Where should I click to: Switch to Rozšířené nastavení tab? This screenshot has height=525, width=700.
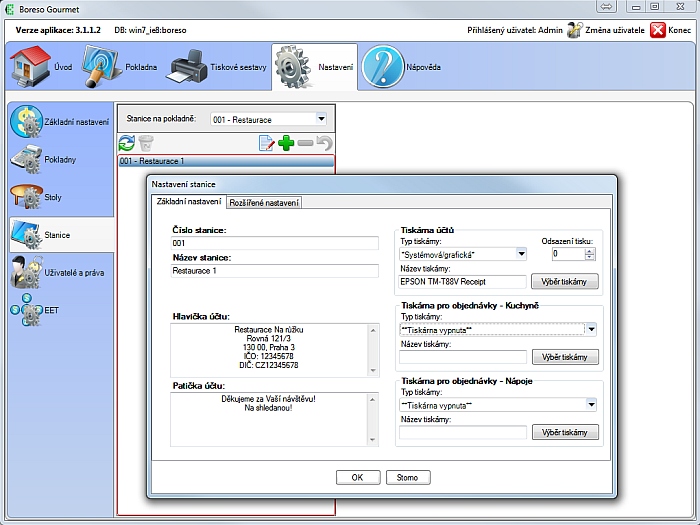coord(264,203)
